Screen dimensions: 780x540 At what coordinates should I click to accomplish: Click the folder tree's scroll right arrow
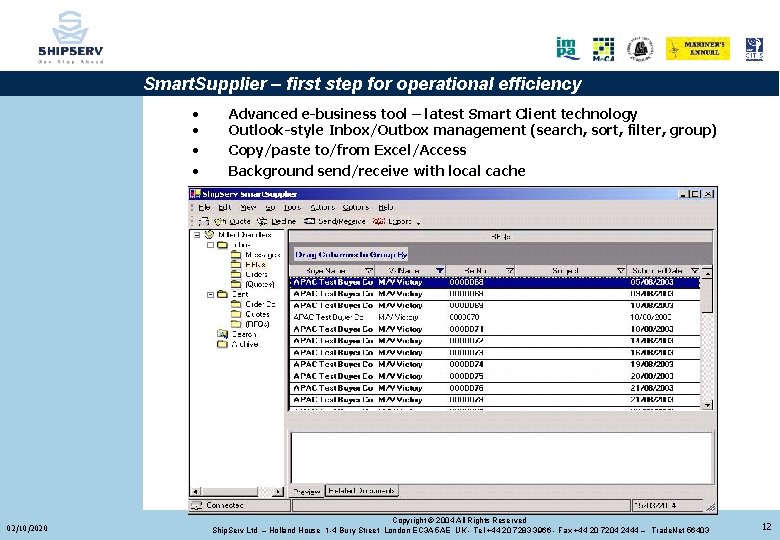(279, 491)
